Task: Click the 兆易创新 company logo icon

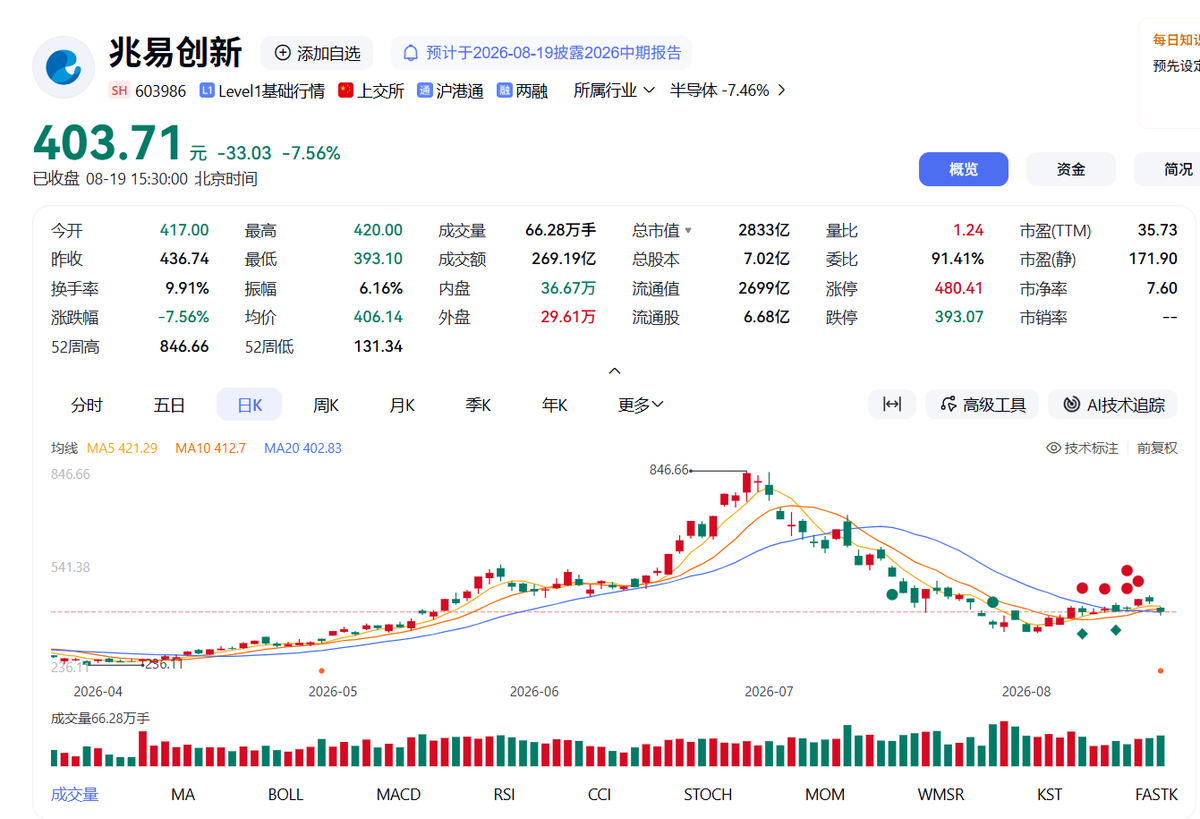Action: point(64,66)
